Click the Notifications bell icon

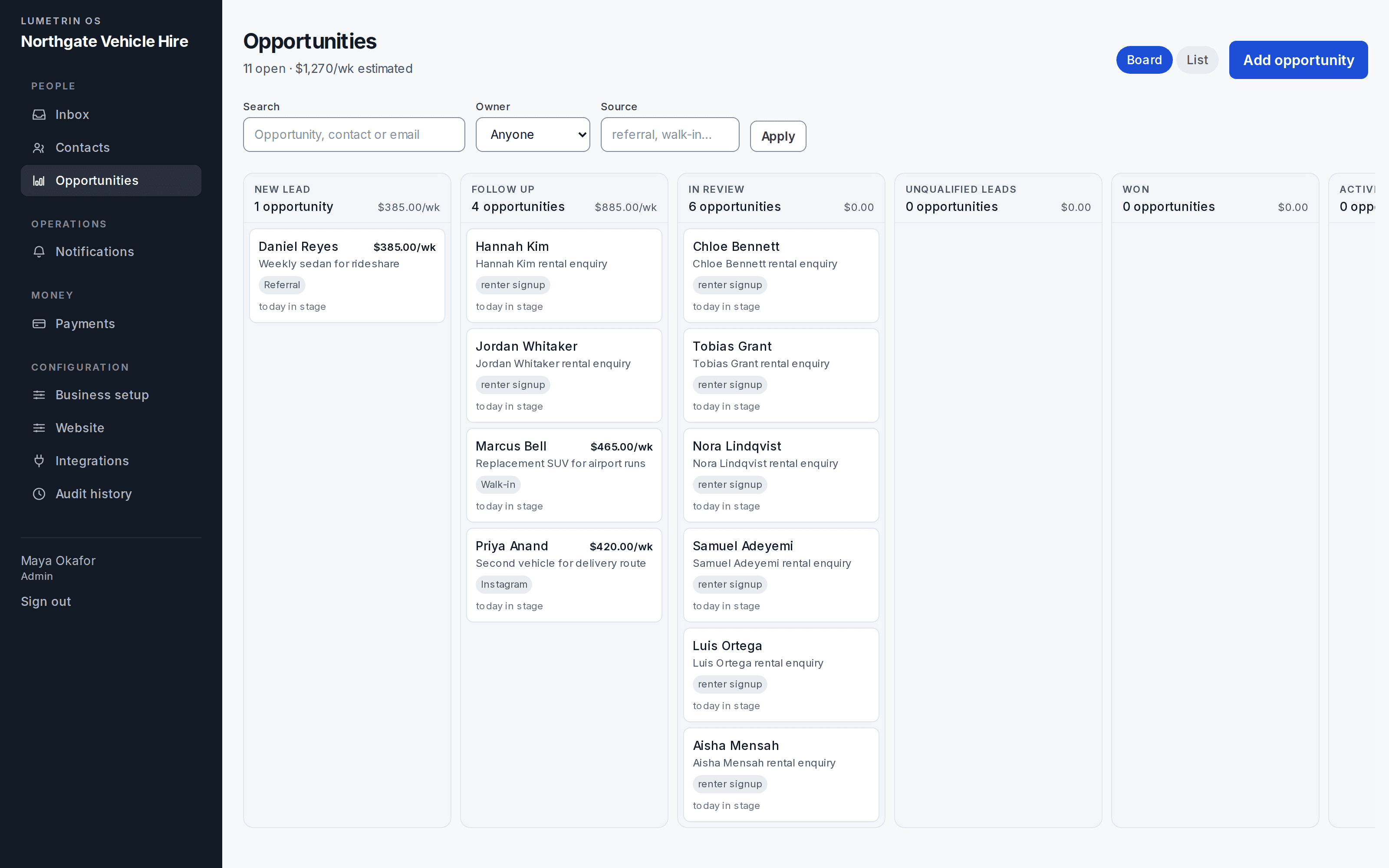(x=39, y=252)
